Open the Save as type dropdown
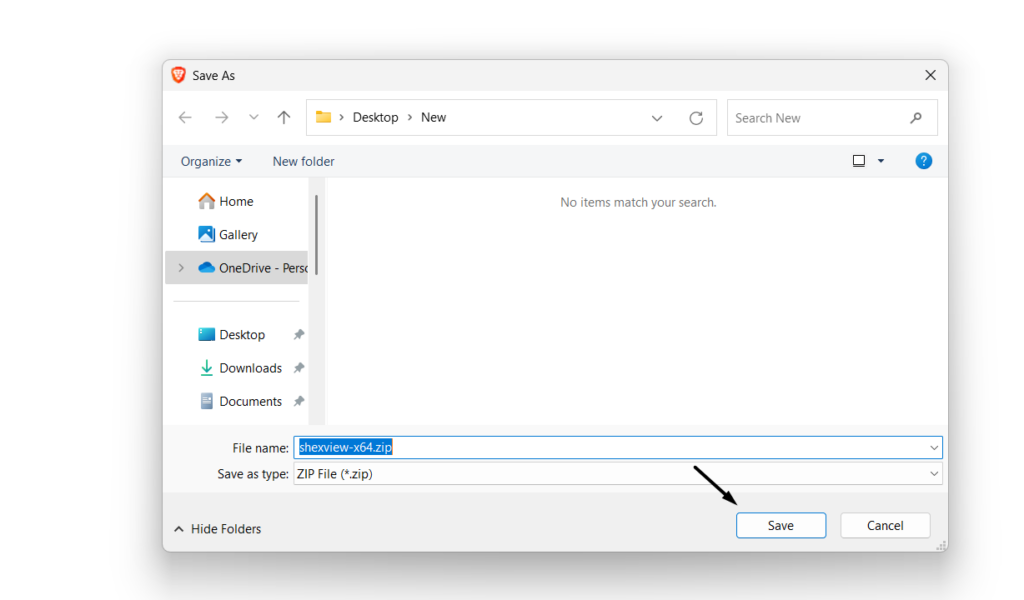Screen dimensions: 1024x600 (934, 474)
